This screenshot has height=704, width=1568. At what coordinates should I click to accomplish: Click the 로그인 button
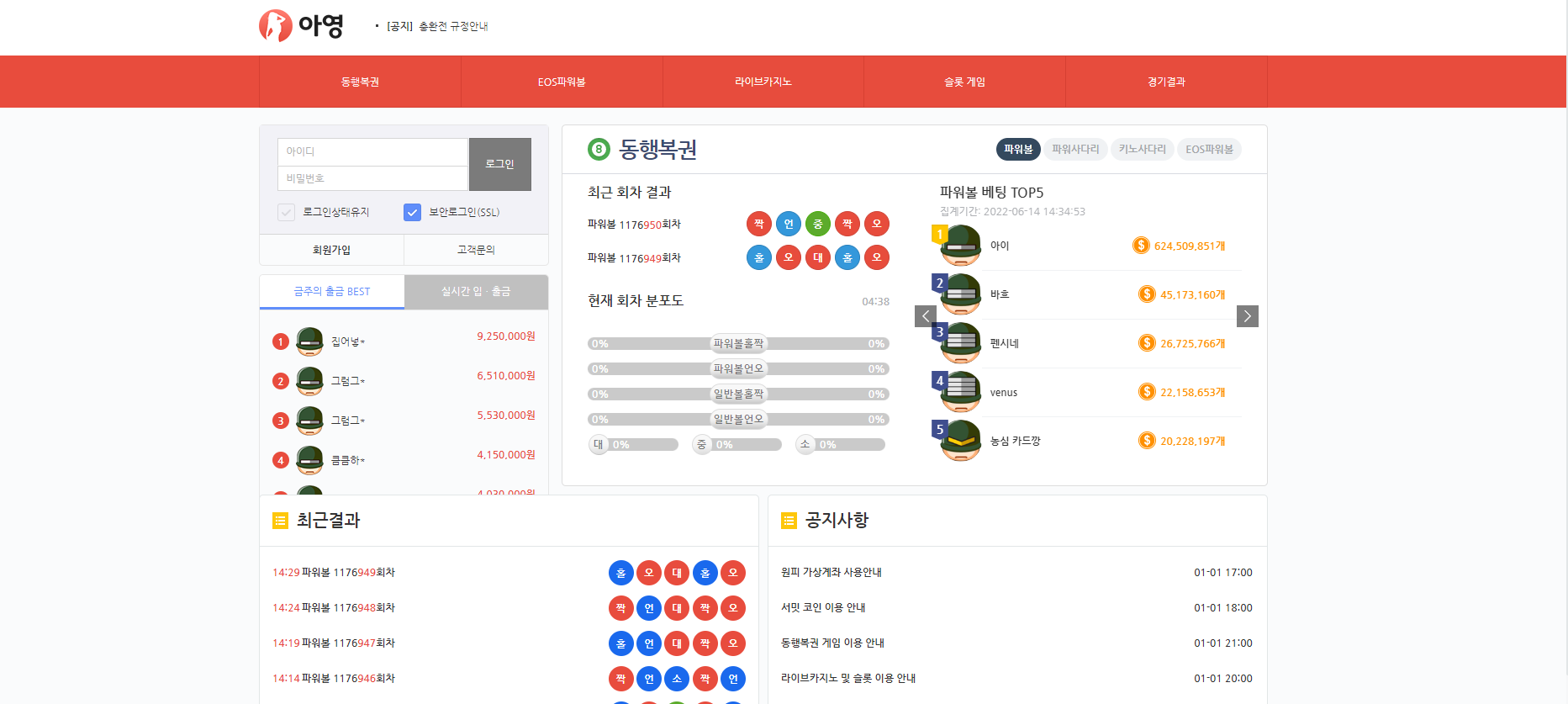tap(500, 164)
